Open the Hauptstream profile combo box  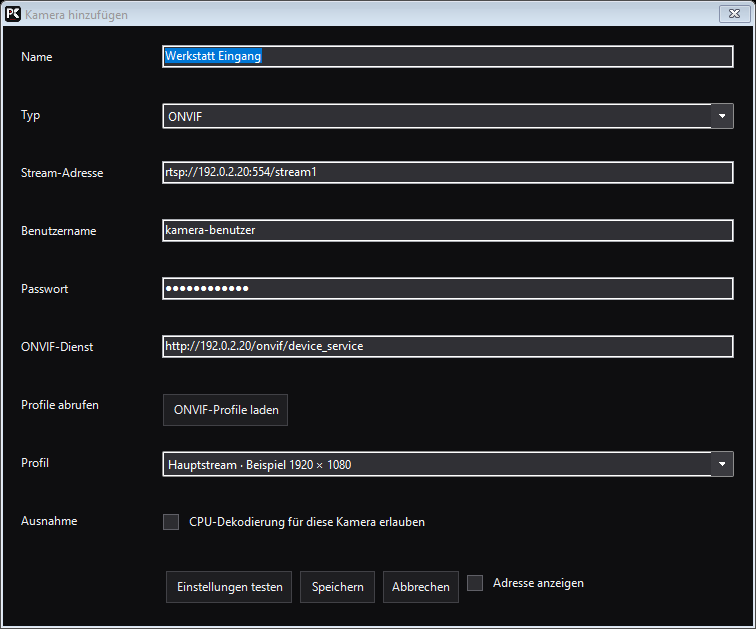click(x=448, y=464)
